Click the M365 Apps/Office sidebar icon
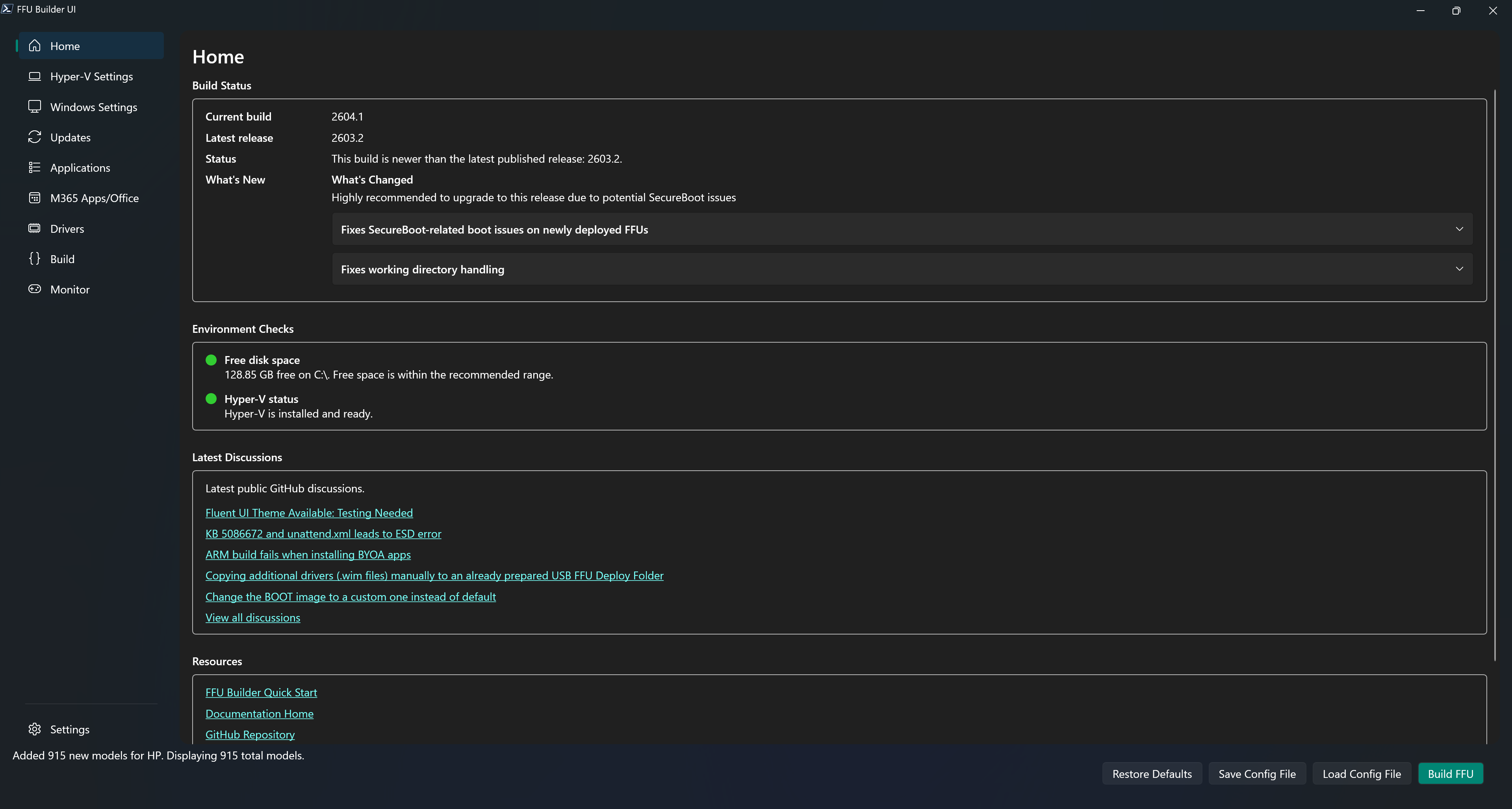The image size is (1512, 809). coord(35,198)
